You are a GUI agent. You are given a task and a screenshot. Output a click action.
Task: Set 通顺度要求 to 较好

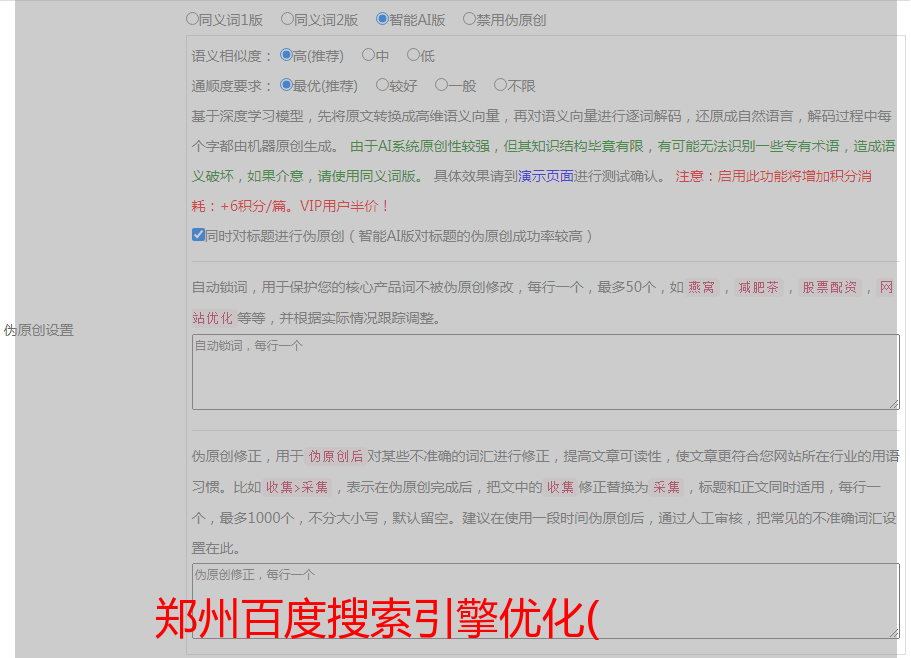(382, 85)
